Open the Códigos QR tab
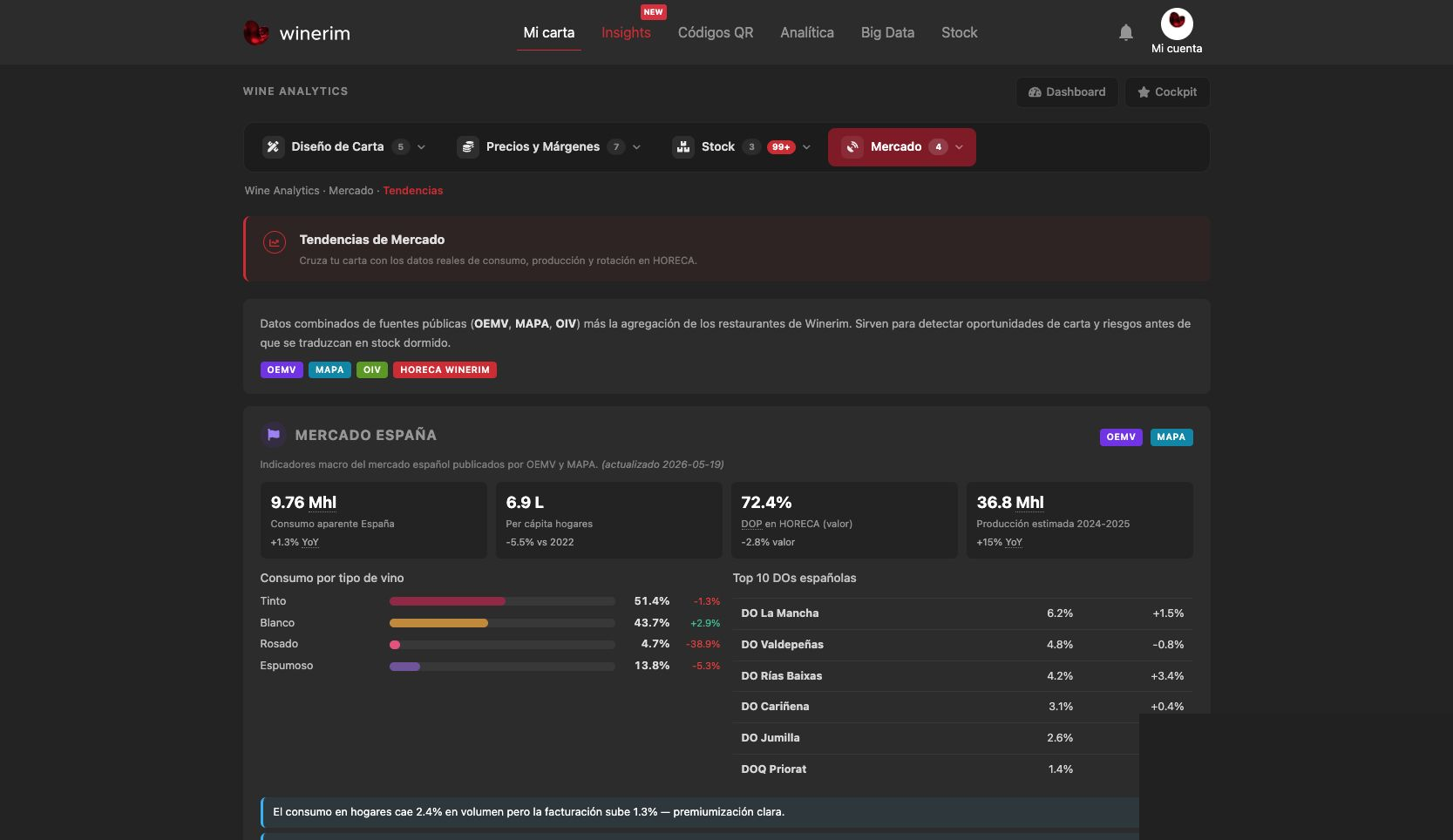The width and height of the screenshot is (1453, 840). [716, 32]
